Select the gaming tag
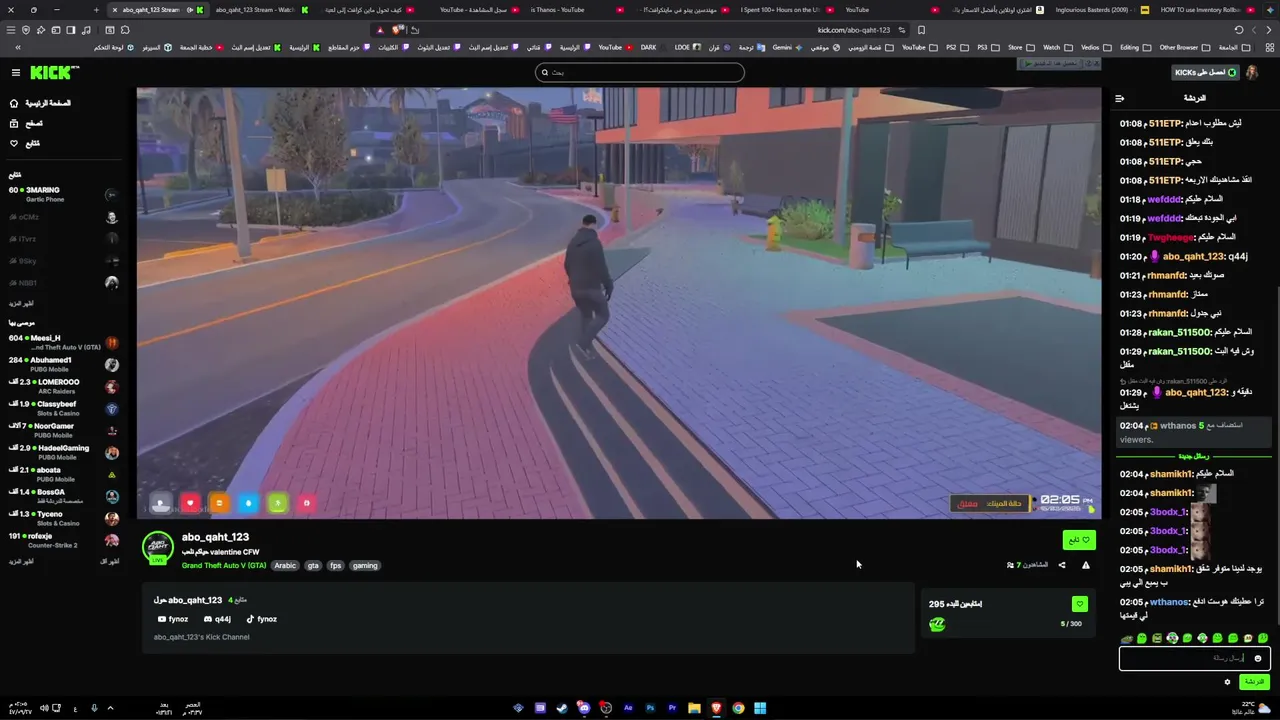Image resolution: width=1280 pixels, height=720 pixels. 365,565
